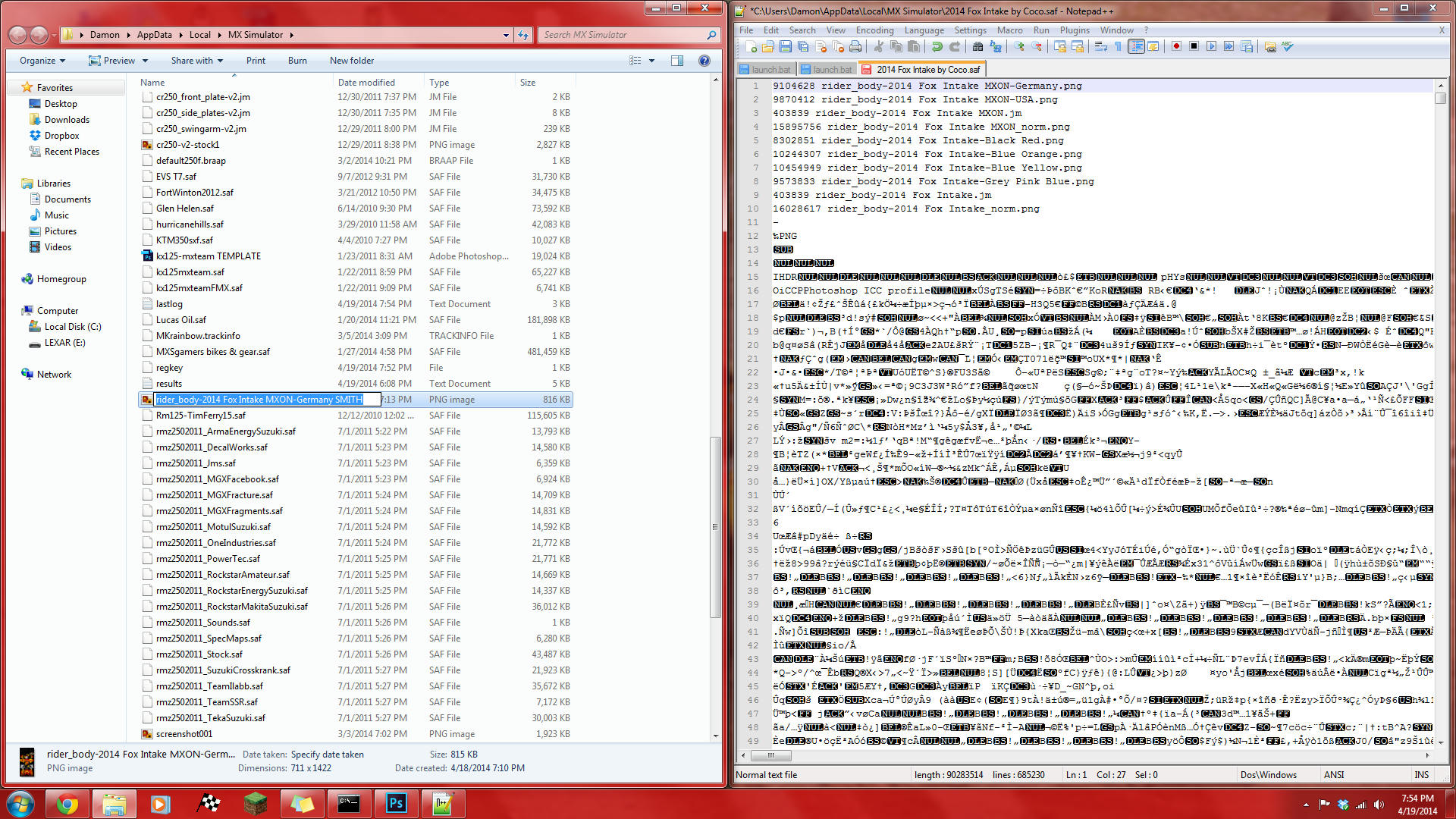Sort files by the Size column header
The width and height of the screenshot is (1456, 819).
coord(528,83)
